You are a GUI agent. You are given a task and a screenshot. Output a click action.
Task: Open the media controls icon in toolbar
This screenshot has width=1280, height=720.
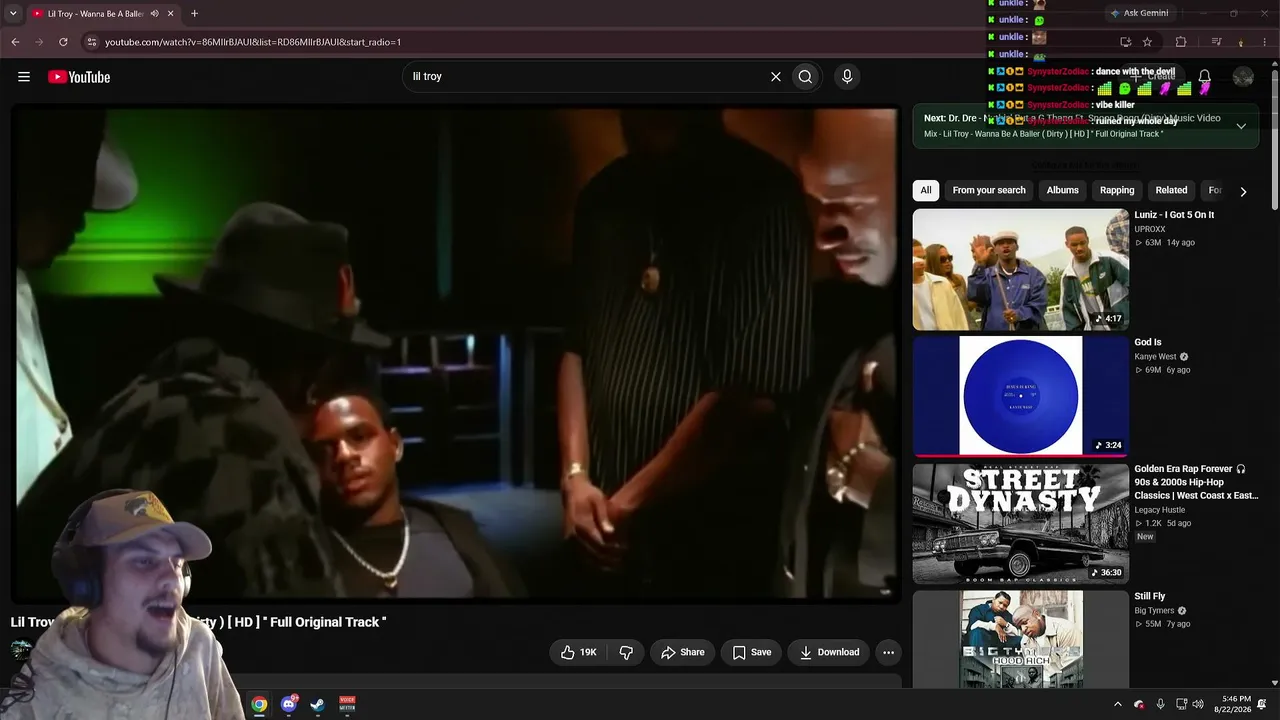coord(1217,42)
